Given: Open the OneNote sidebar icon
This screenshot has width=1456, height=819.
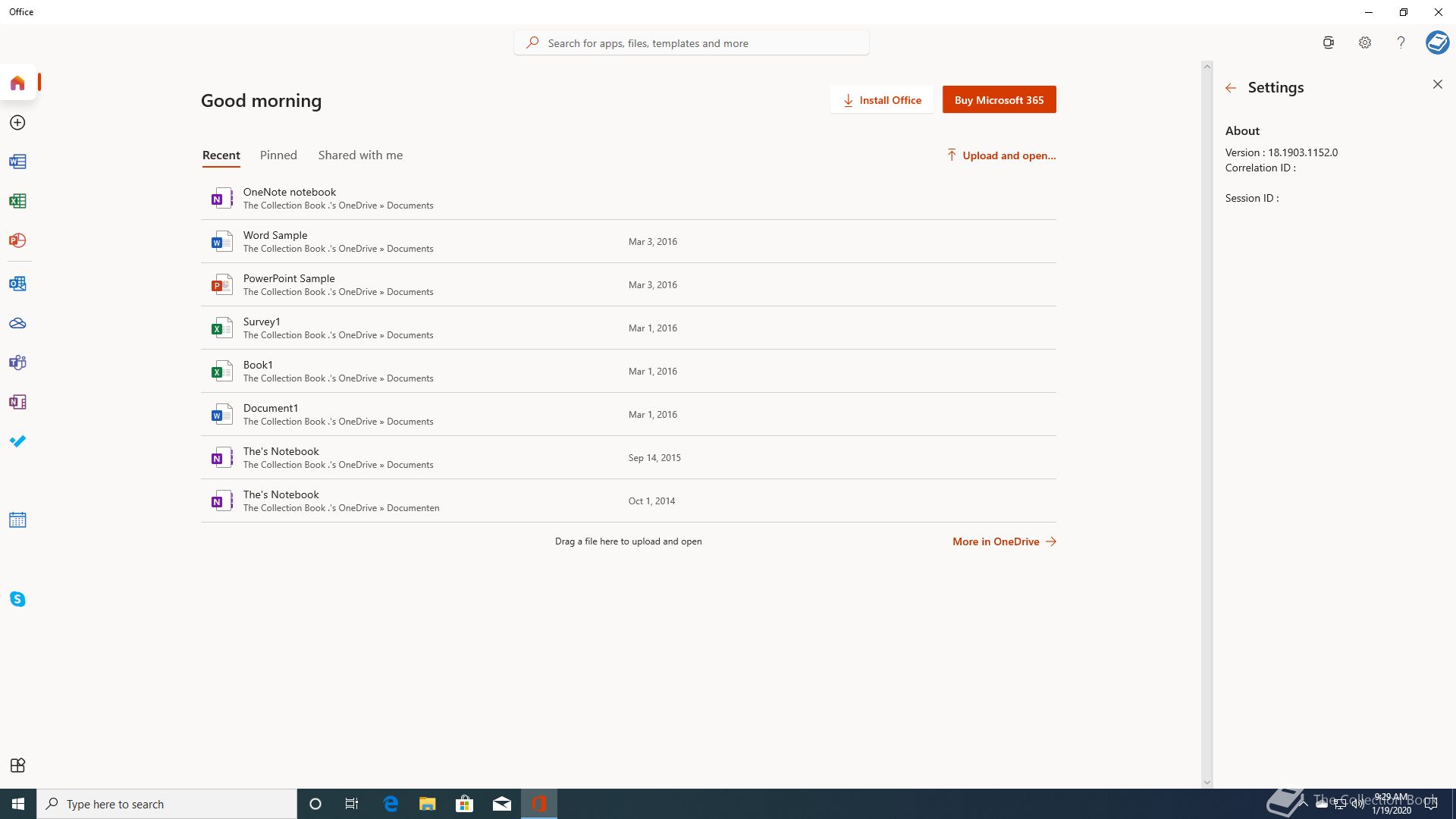Looking at the screenshot, I should coord(17,402).
